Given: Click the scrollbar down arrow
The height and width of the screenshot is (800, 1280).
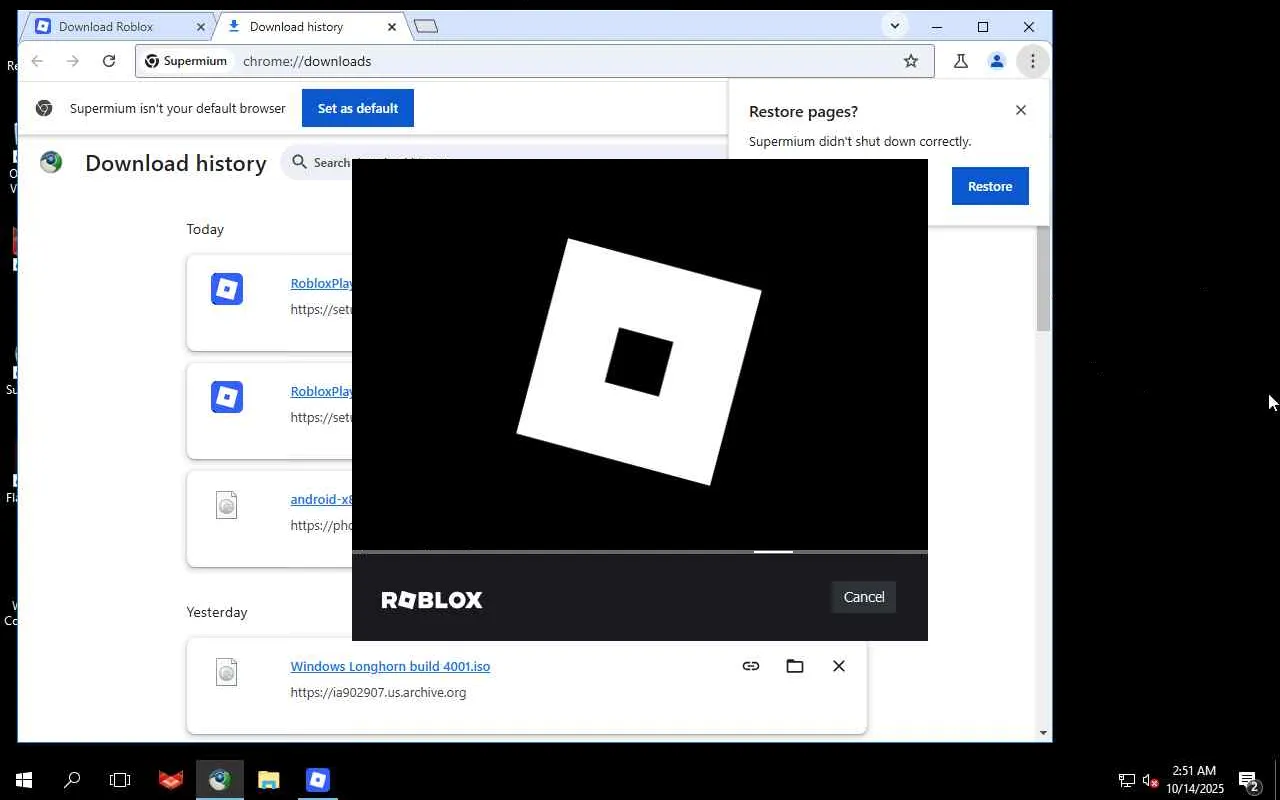Looking at the screenshot, I should point(1043,733).
